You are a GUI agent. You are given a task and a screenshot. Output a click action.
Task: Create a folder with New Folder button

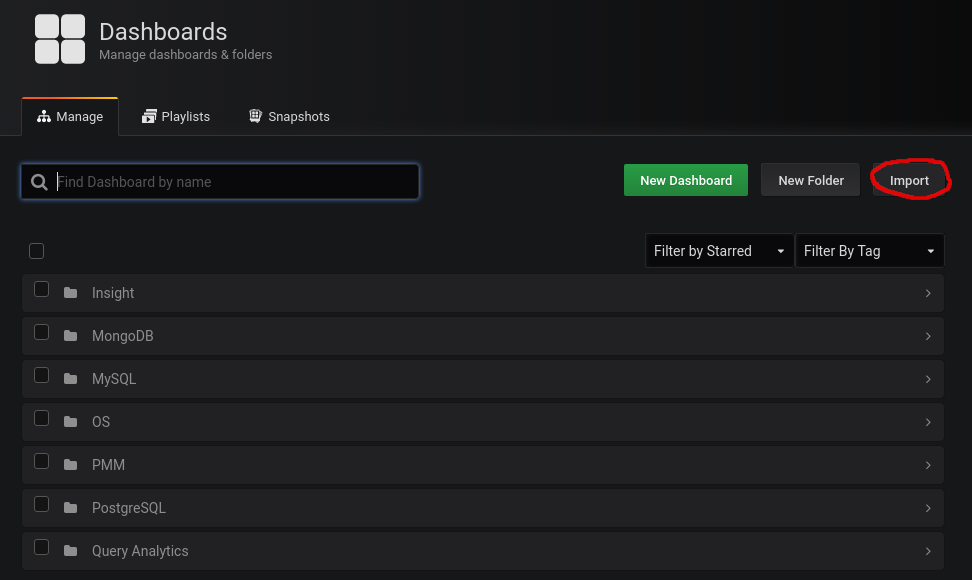pyautogui.click(x=810, y=181)
